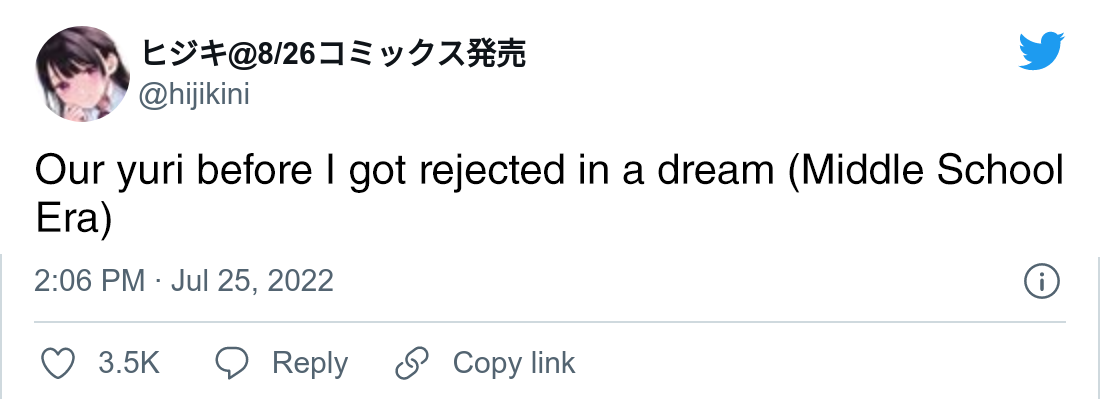Click the words "Middle School" in tweet
Screen dimensions: 1100x399
coord(926,173)
